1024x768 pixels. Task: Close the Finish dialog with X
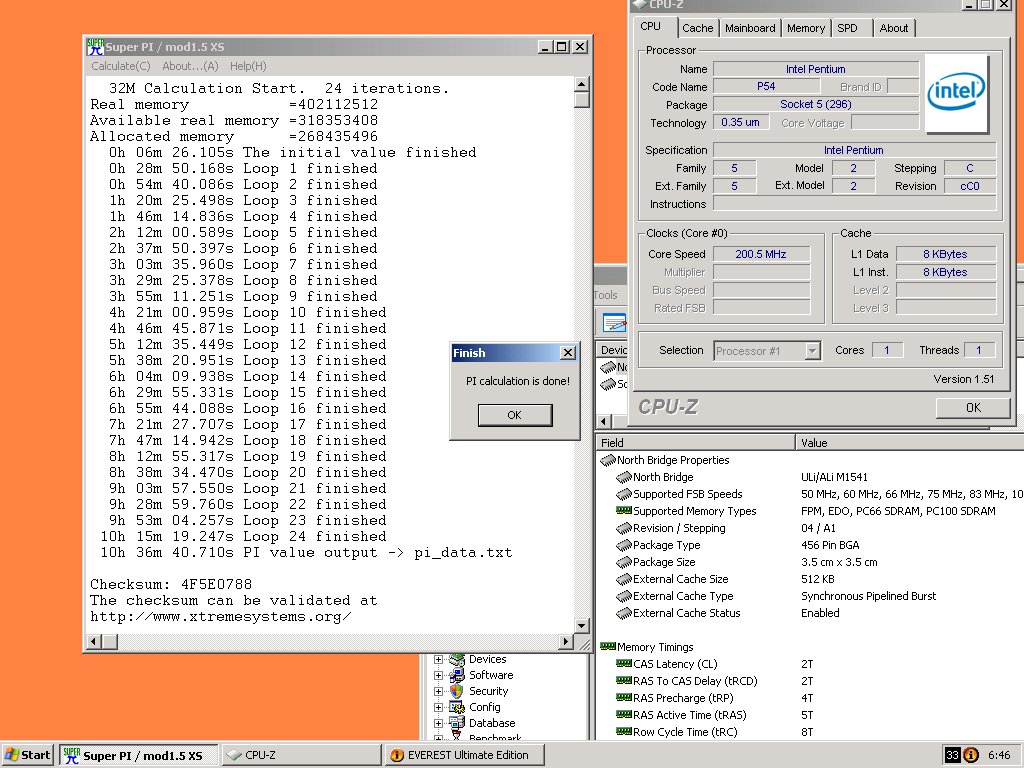coord(568,353)
